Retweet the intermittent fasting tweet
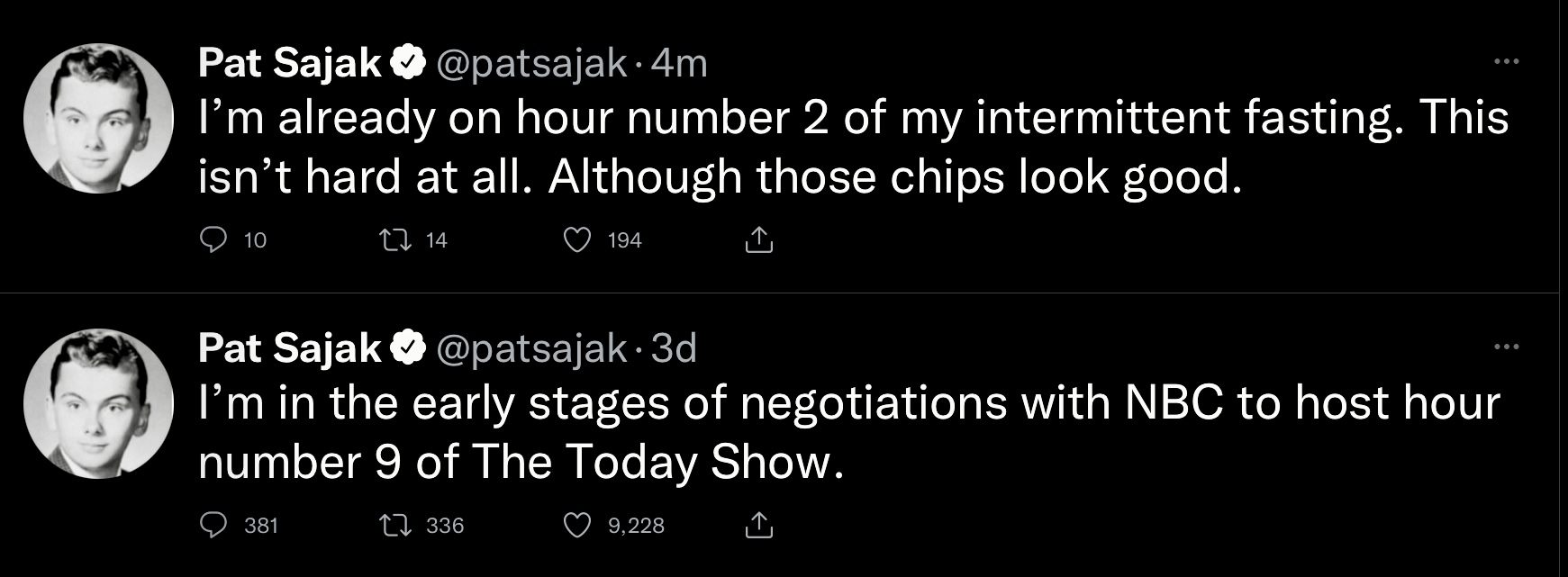 [394, 239]
